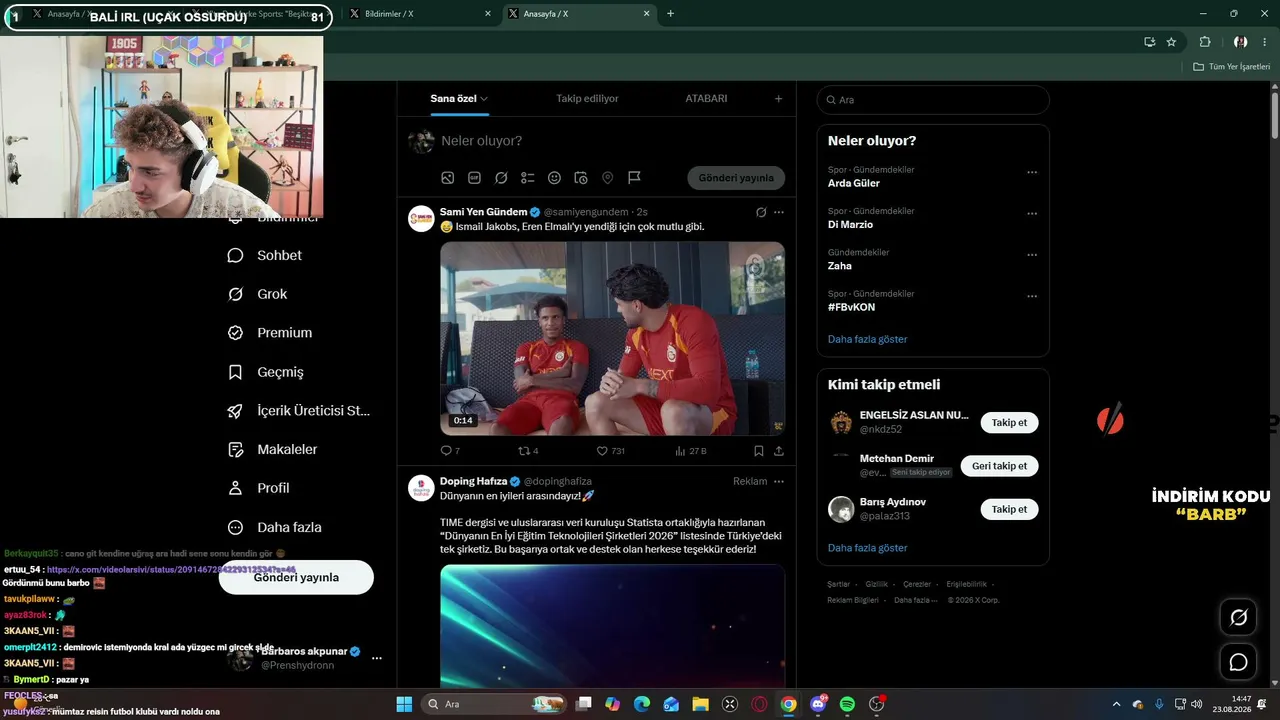Open the Gizlilik footer link

click(x=876, y=584)
